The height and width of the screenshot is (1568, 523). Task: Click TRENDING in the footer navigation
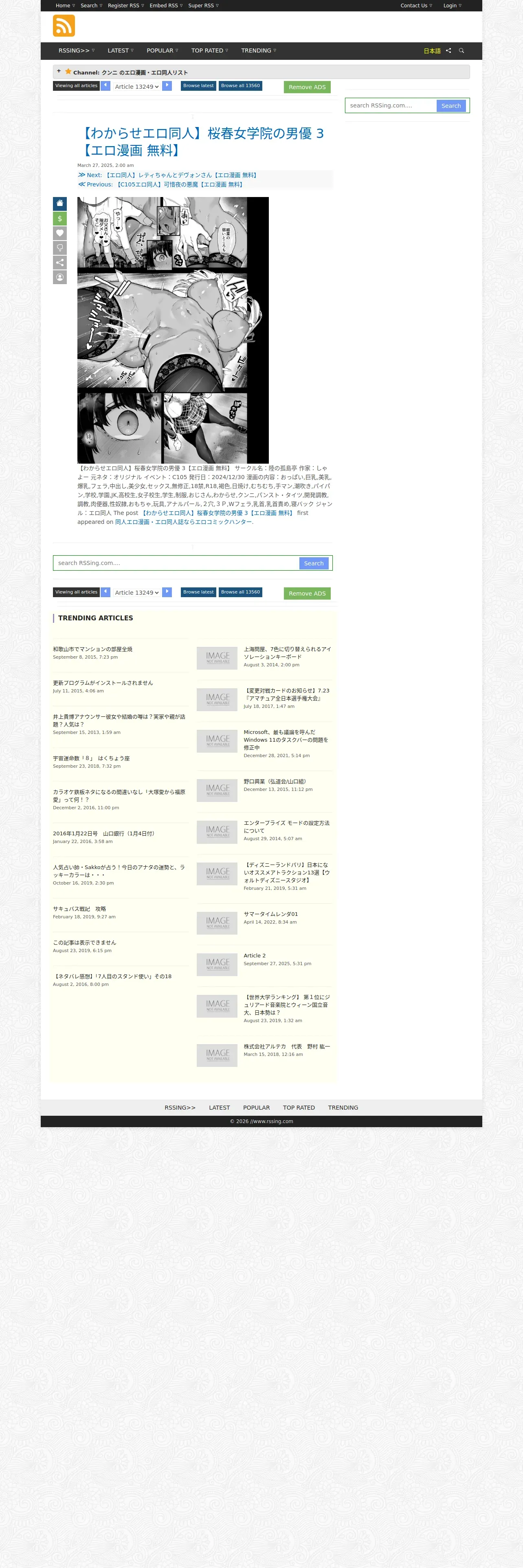click(343, 1108)
